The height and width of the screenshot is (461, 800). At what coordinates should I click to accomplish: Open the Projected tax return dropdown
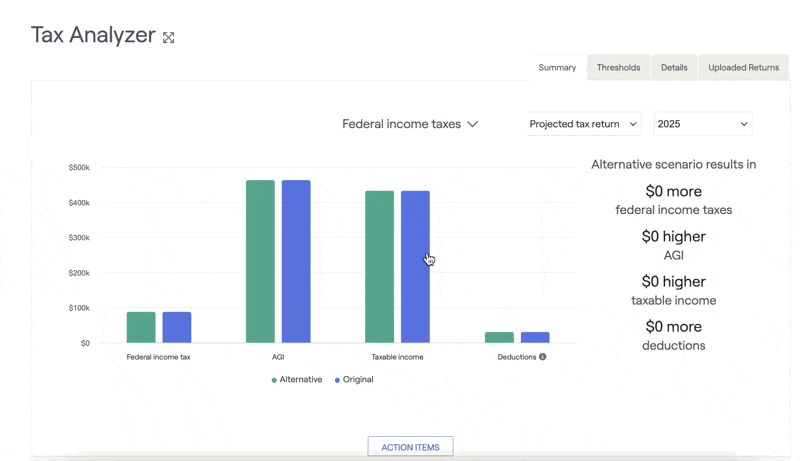point(583,124)
